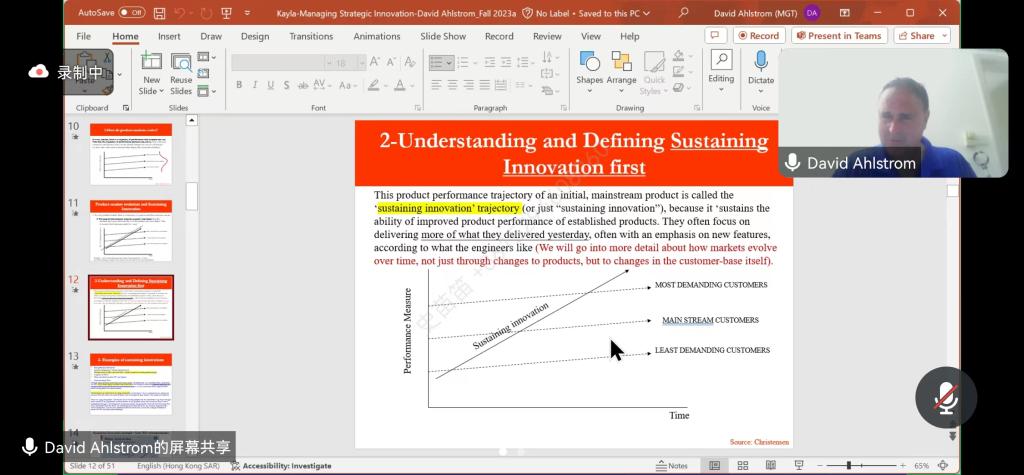Screen dimensions: 1024x475
Task: Unmute the microphone in meeting overlay
Action: point(946,398)
